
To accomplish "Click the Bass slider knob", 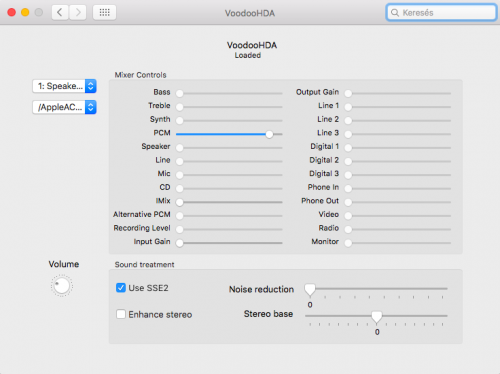I will tap(180, 93).
